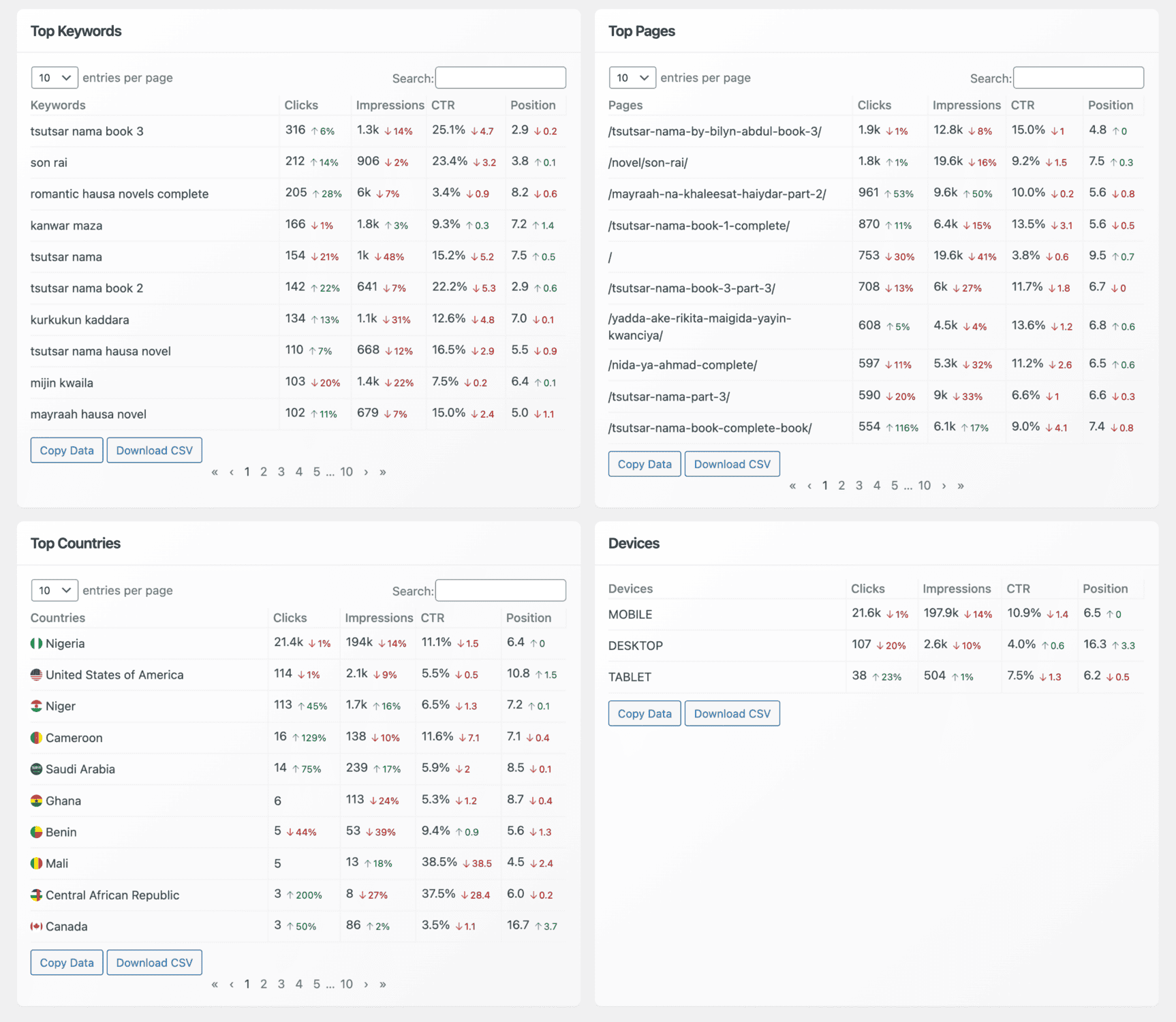Click the Ghana flag icon

tap(37, 801)
